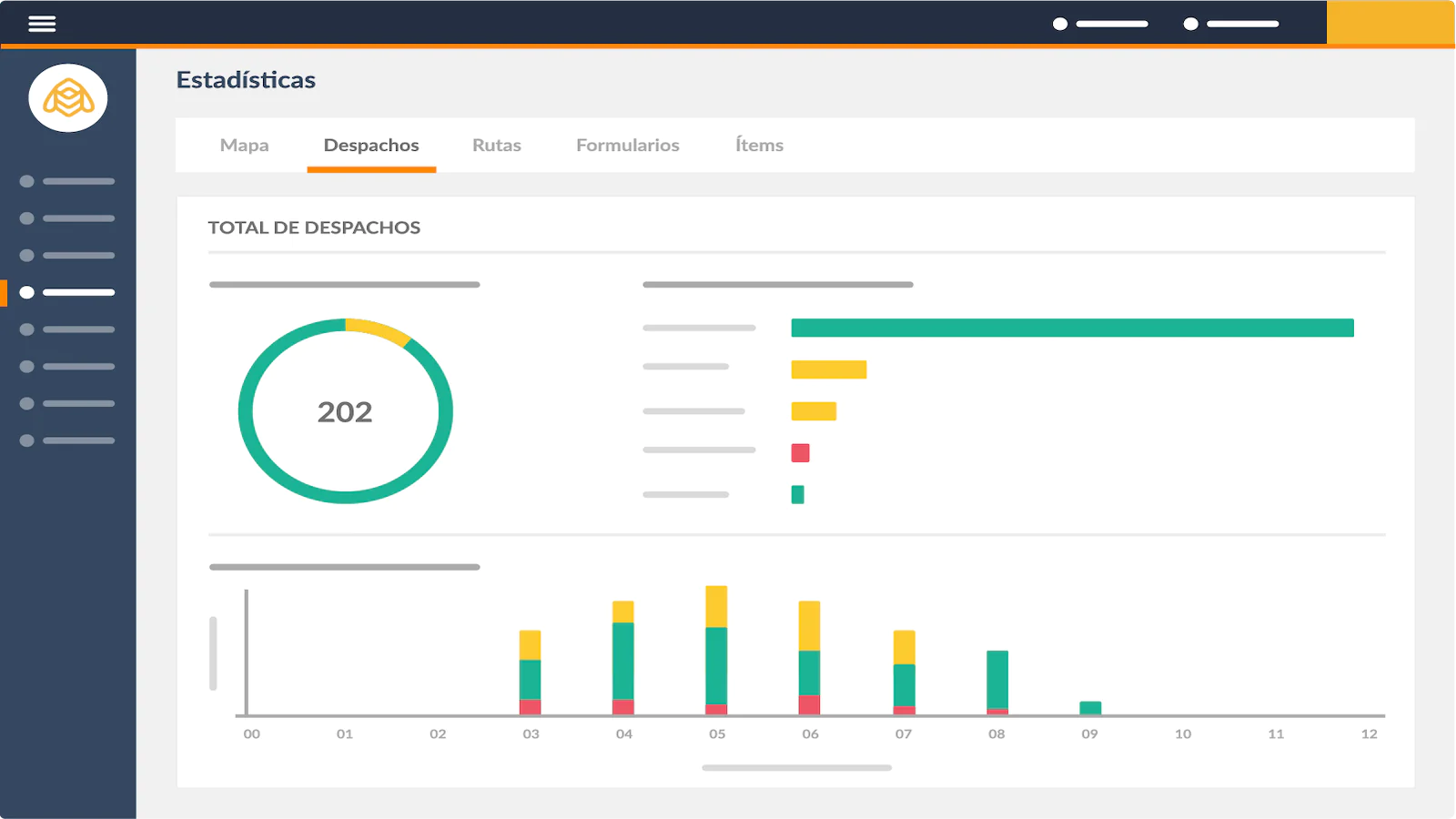Select the highlighted active sidebar item
This screenshot has height=819, width=1456.
click(67, 292)
